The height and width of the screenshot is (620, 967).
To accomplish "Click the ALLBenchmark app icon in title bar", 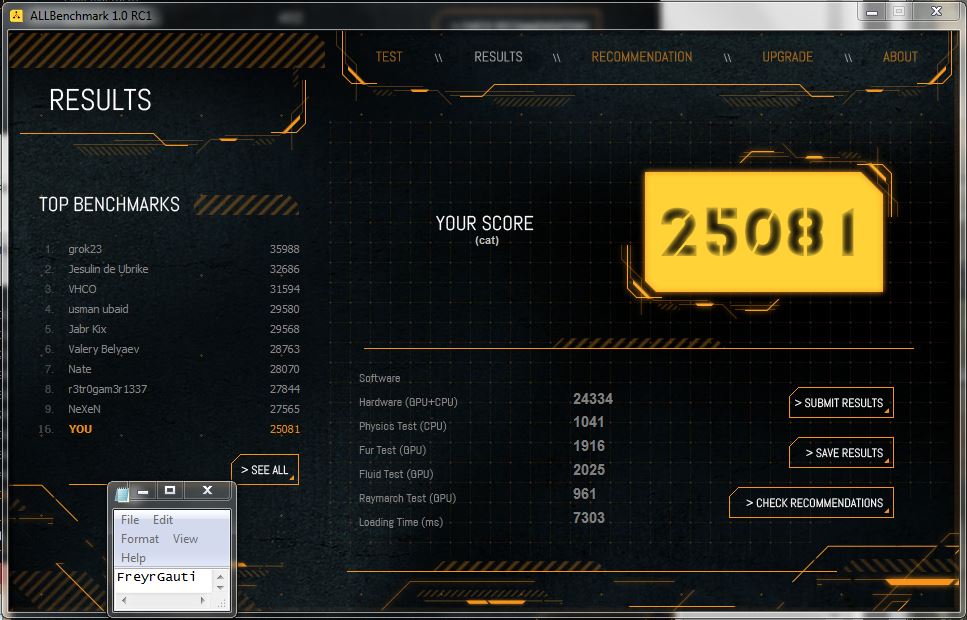I will point(17,15).
